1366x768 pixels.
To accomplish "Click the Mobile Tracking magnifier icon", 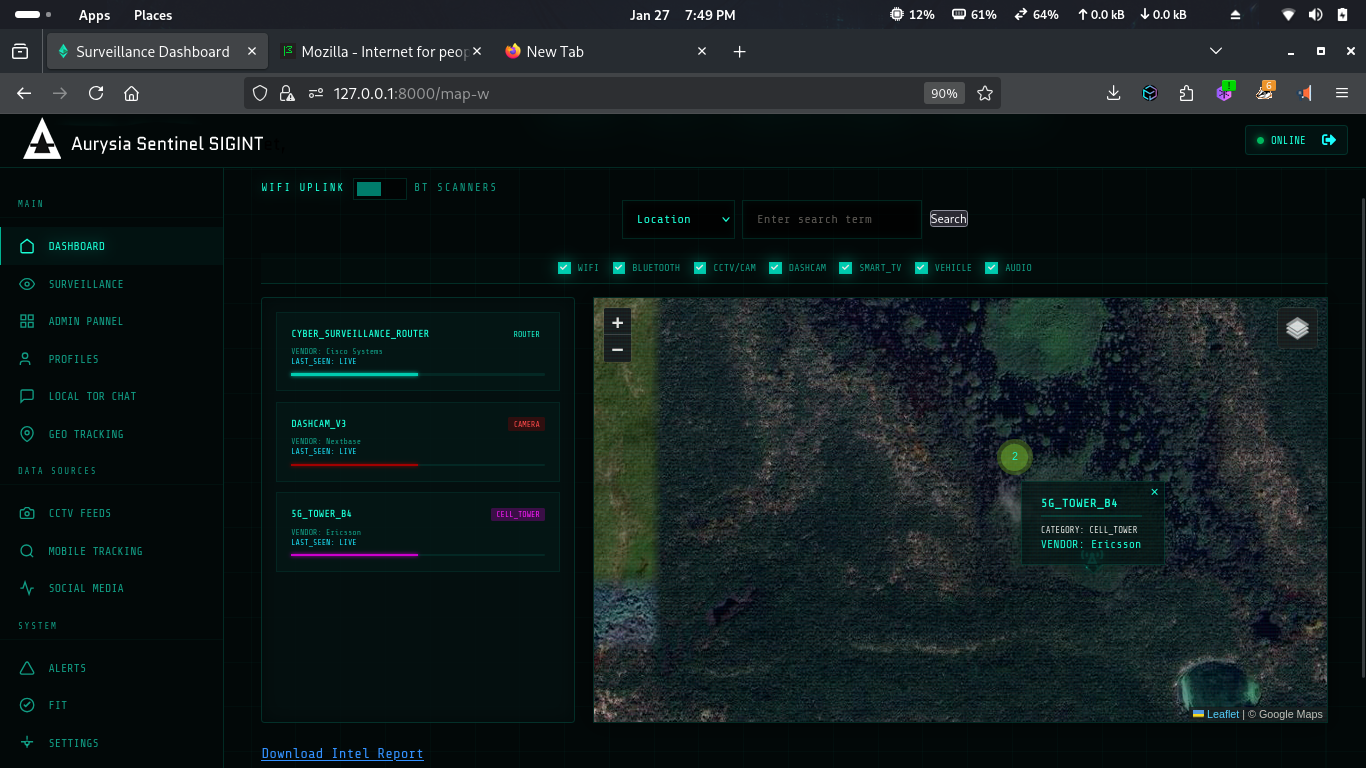I will click(x=27, y=551).
